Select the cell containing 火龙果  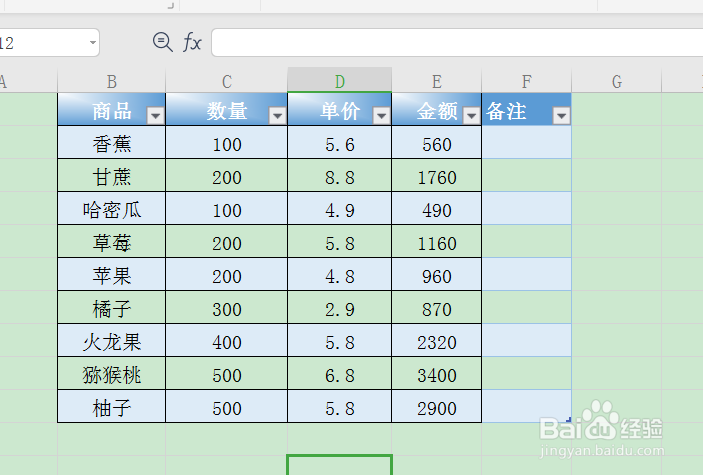click(x=112, y=340)
